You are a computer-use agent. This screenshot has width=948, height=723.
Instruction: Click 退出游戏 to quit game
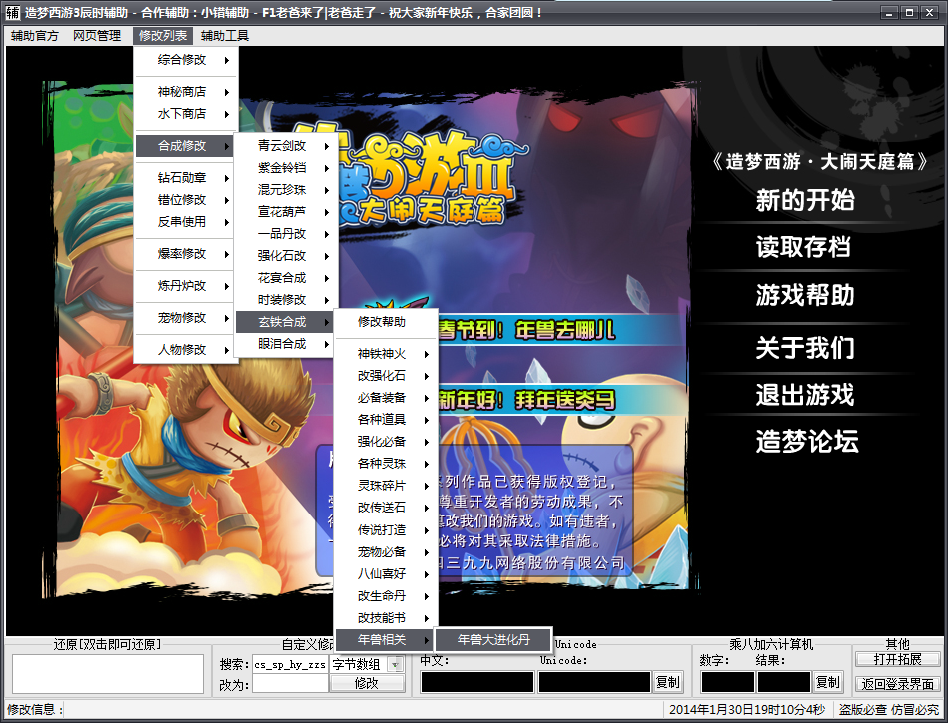click(805, 395)
